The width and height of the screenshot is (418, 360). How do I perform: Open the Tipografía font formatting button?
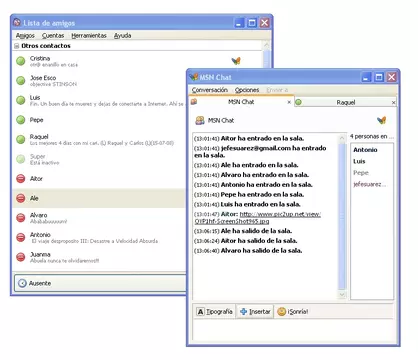(x=215, y=311)
